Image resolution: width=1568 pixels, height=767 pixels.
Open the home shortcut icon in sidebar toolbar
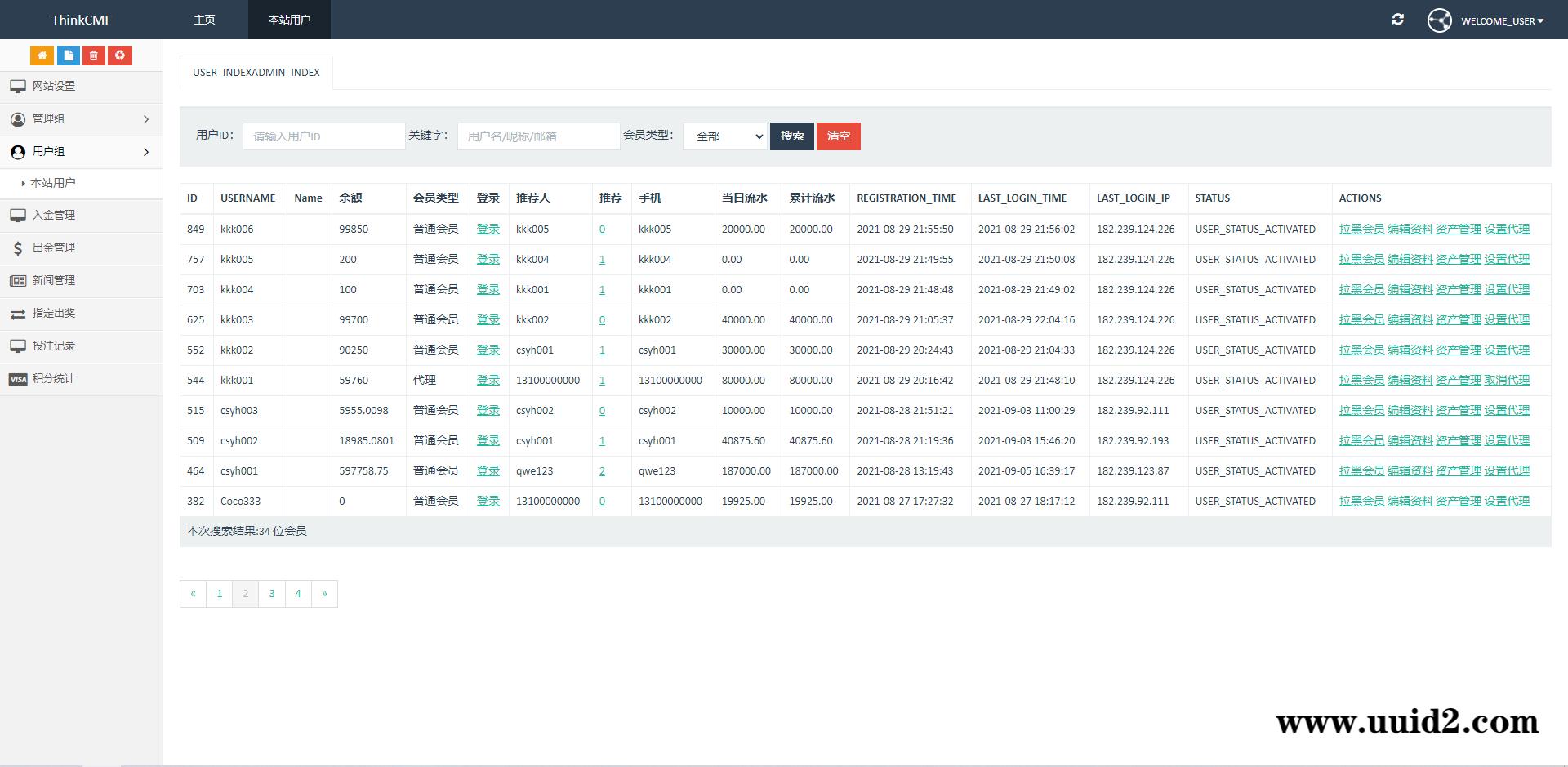pos(42,56)
